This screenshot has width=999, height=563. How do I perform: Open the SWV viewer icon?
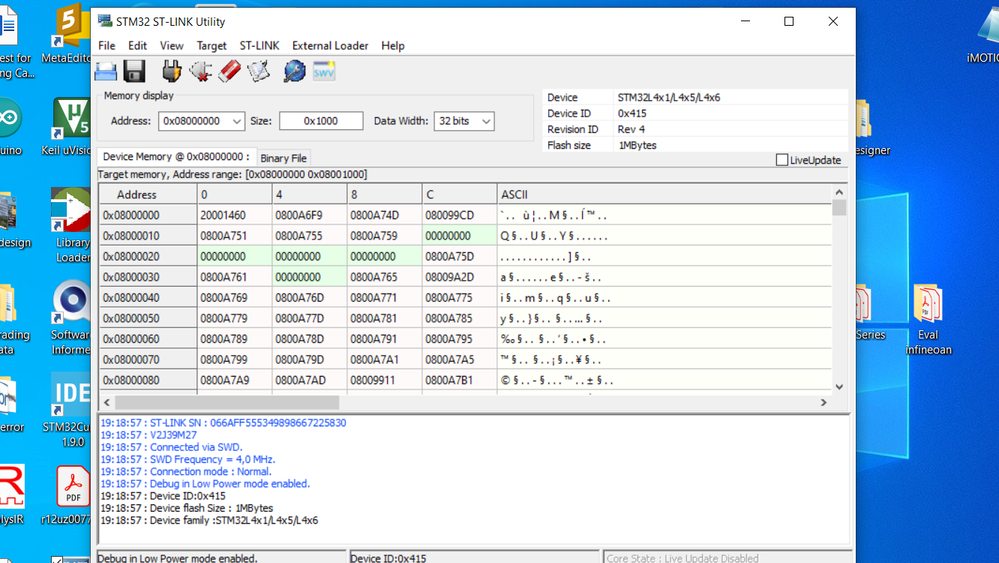click(x=324, y=71)
